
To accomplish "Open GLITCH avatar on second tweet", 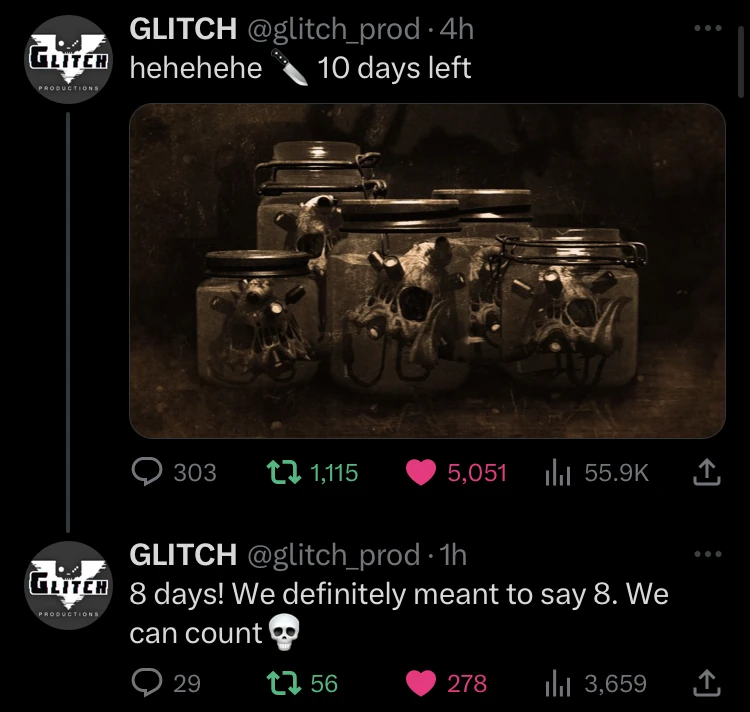I will click(68, 585).
